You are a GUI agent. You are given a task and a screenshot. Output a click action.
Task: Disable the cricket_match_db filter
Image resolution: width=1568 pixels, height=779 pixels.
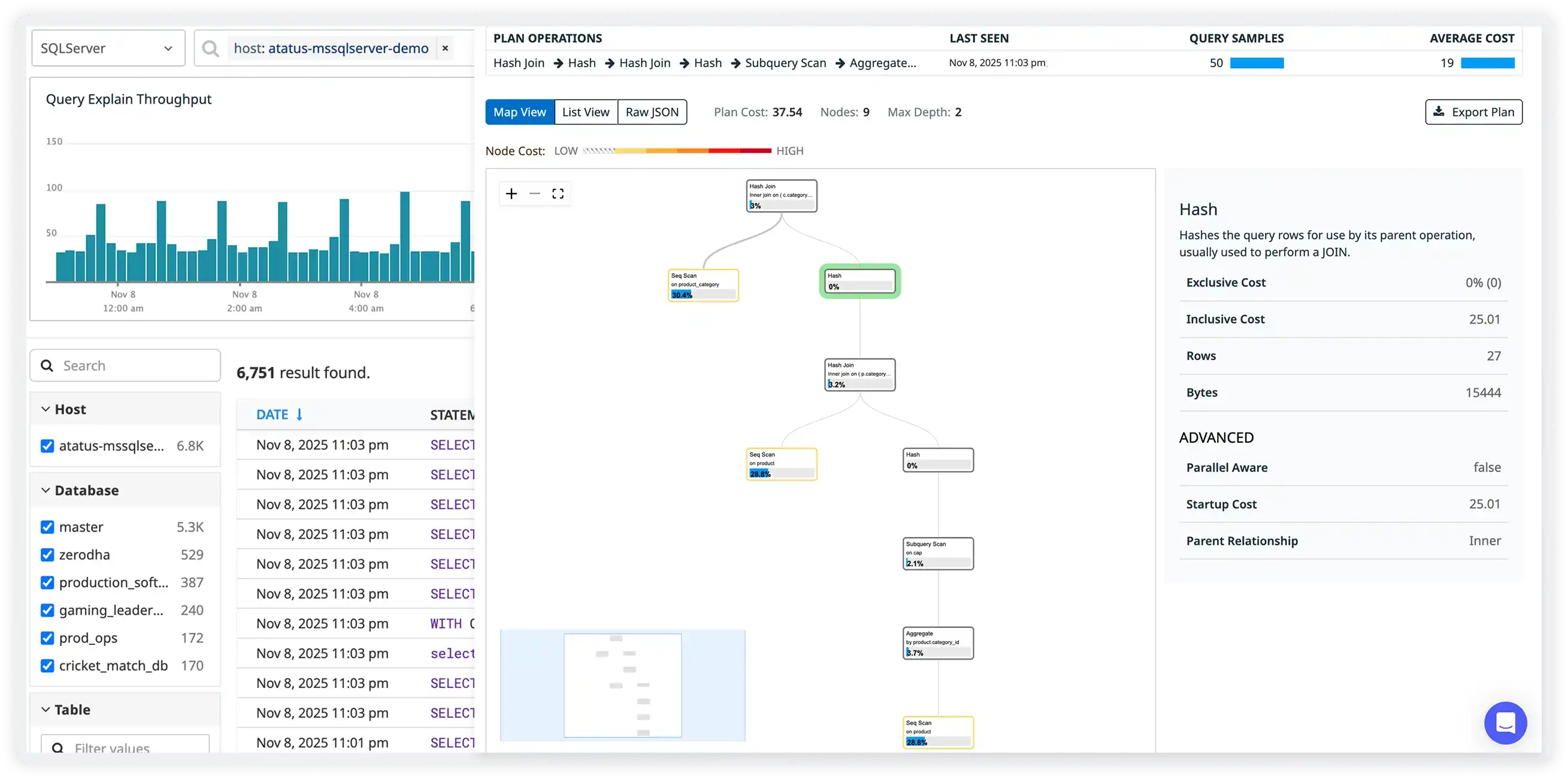47,665
